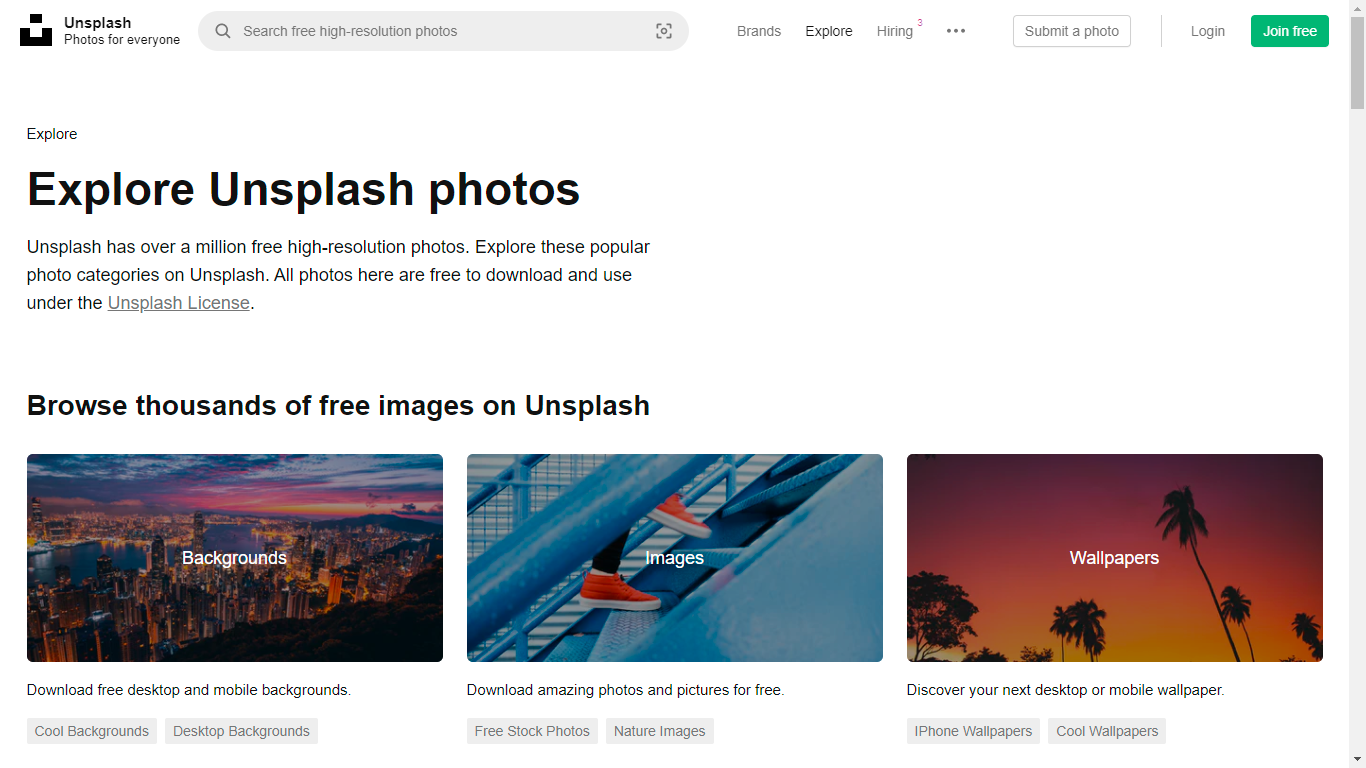Image resolution: width=1366 pixels, height=768 pixels.
Task: Open the Wallpapers category thumbnail
Action: (1115, 558)
